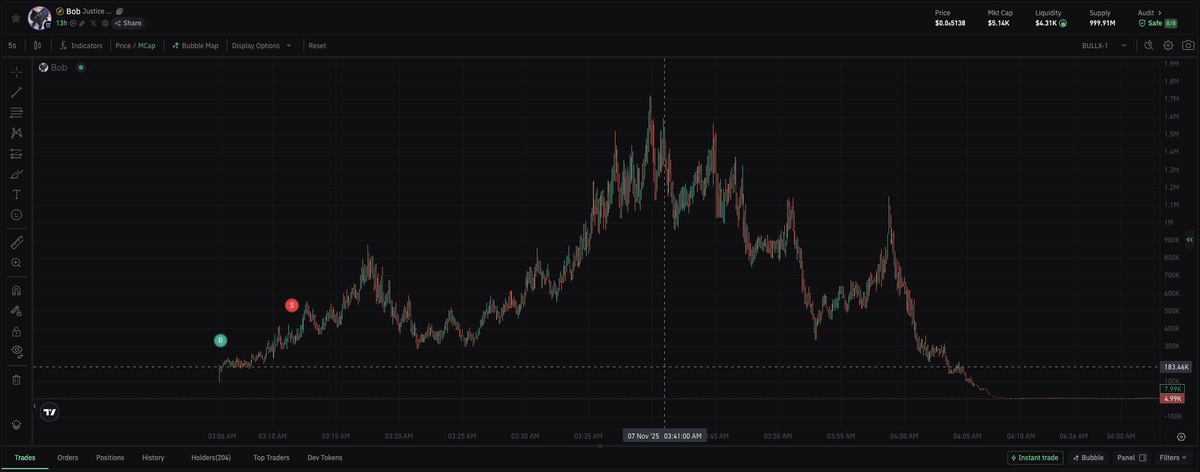Click Reset in the chart toolbar

point(317,45)
